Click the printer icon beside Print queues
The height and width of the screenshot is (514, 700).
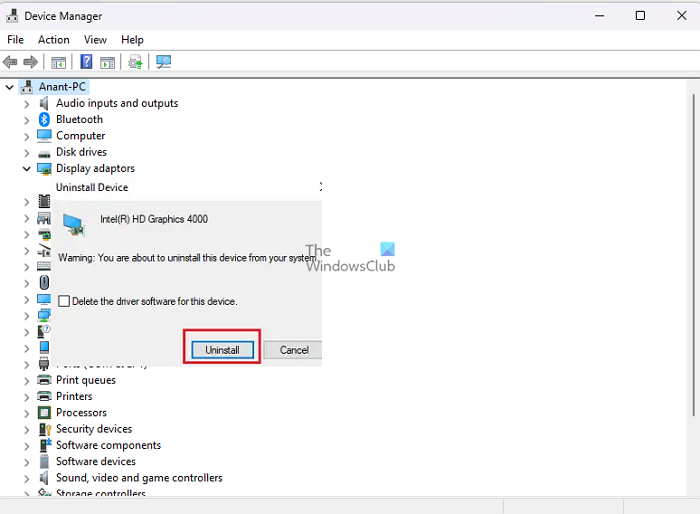click(x=44, y=380)
